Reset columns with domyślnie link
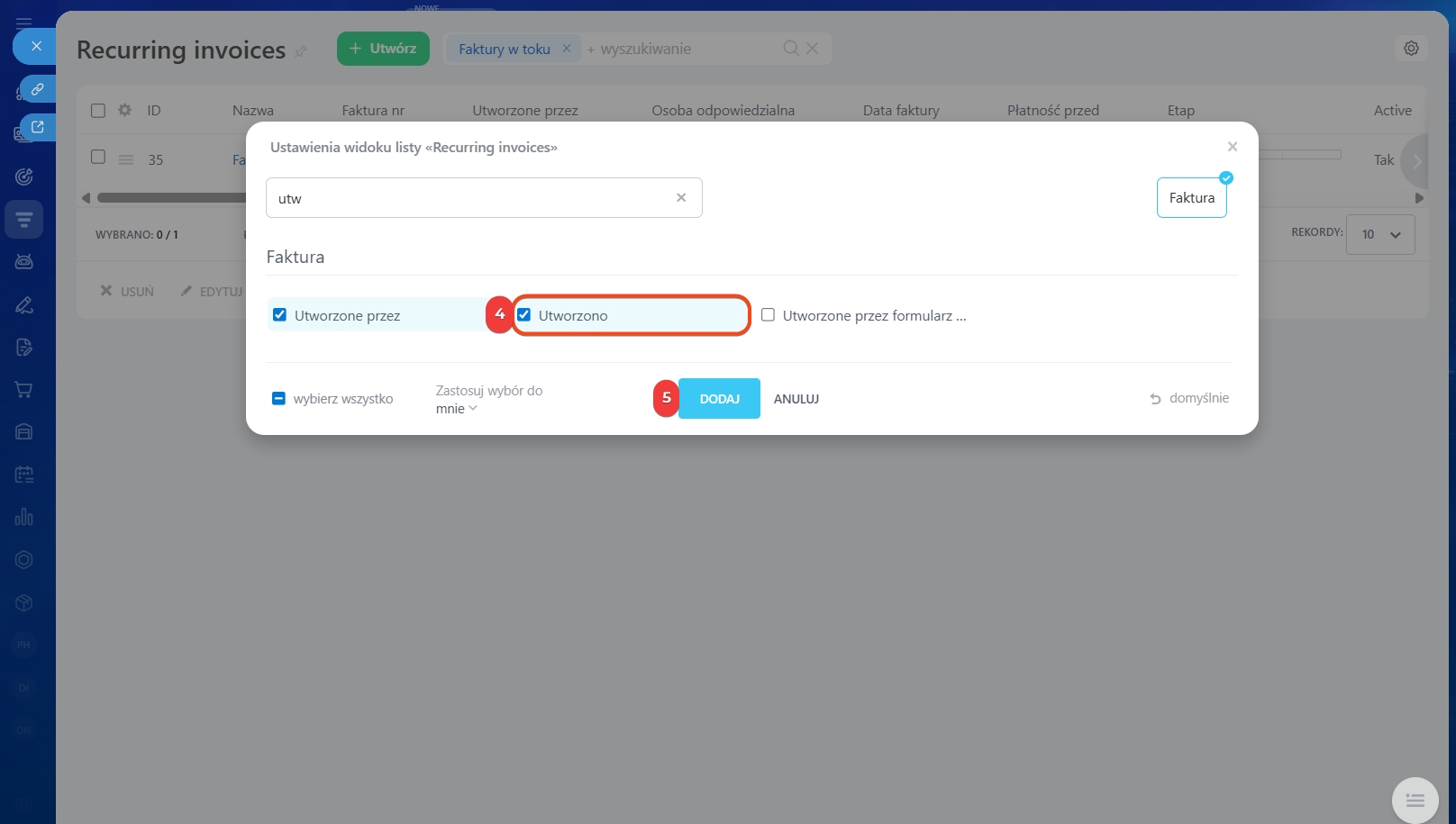1456x824 pixels. pyautogui.click(x=1189, y=398)
